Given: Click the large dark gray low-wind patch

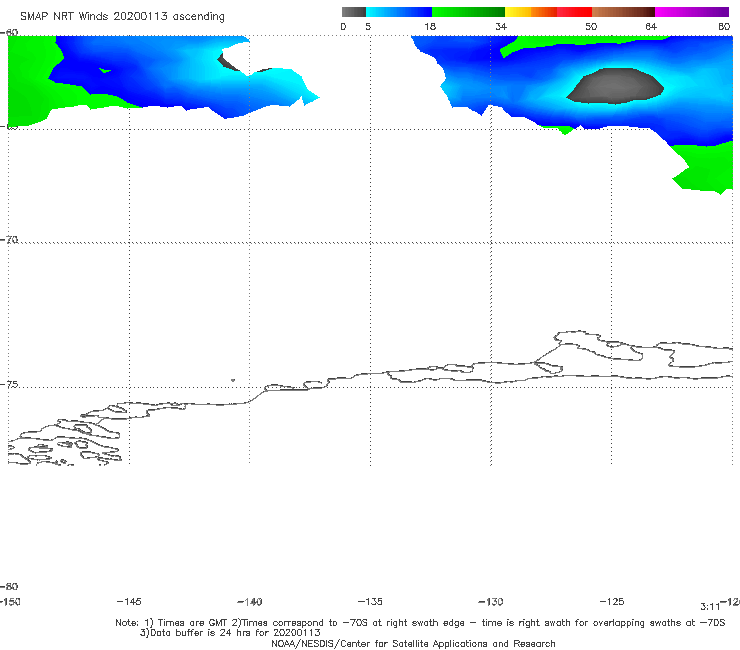Looking at the screenshot, I should coord(615,86).
